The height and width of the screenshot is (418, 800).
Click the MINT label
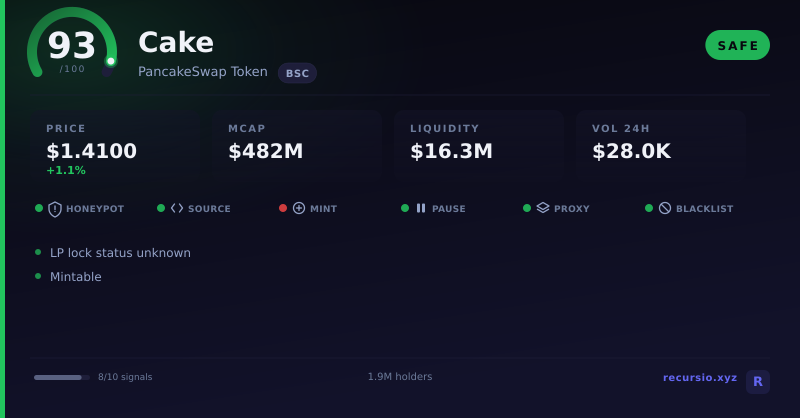[323, 209]
